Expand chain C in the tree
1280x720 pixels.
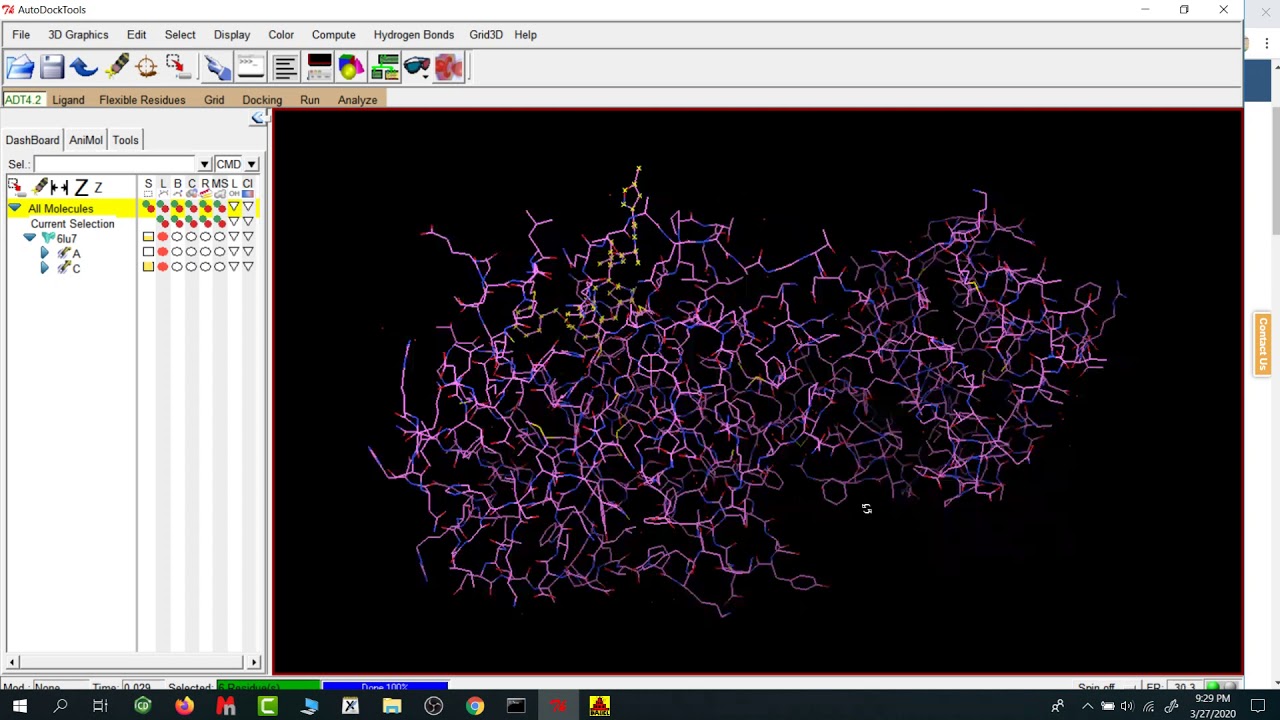(x=44, y=268)
